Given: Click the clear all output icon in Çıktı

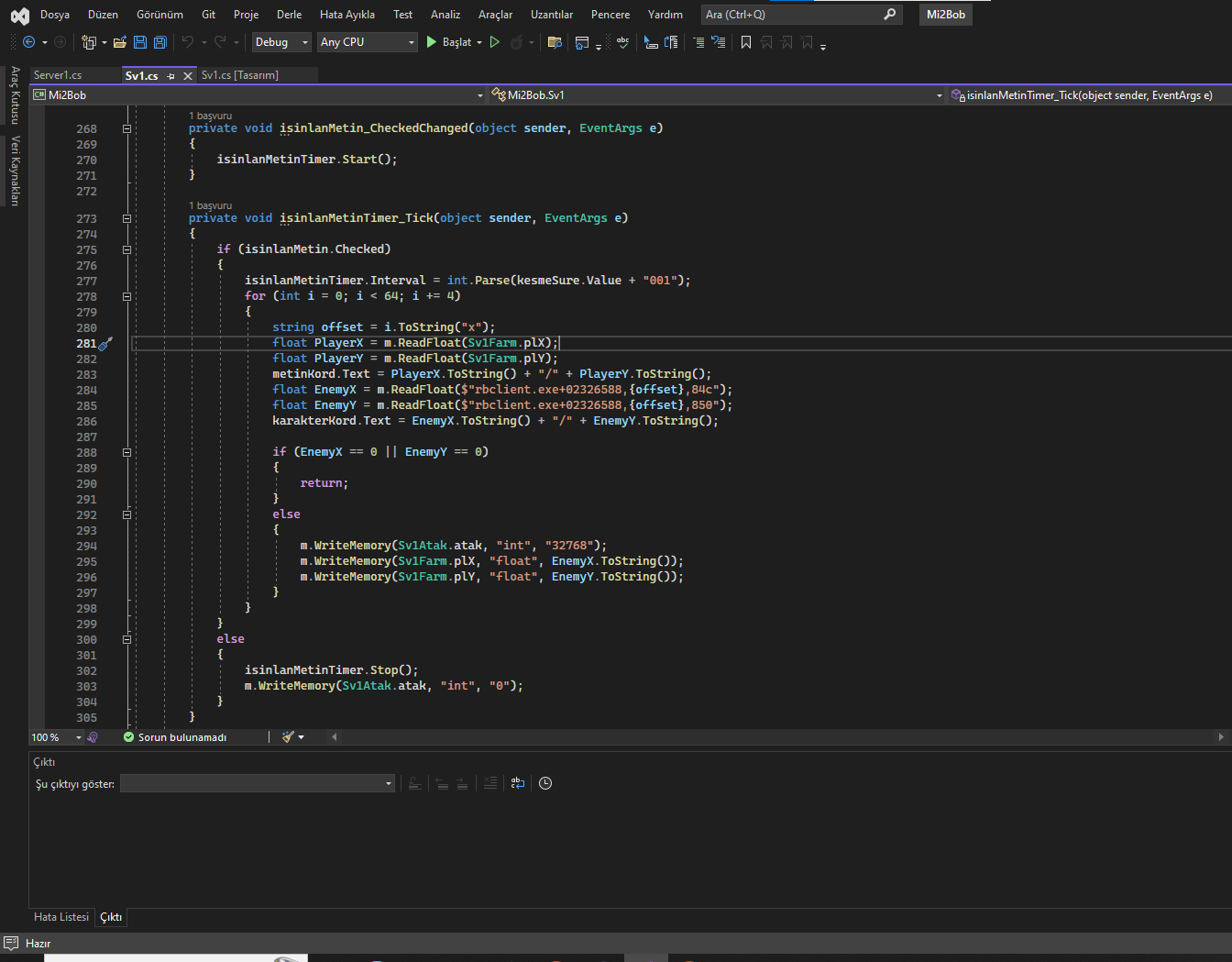Looking at the screenshot, I should [x=490, y=783].
